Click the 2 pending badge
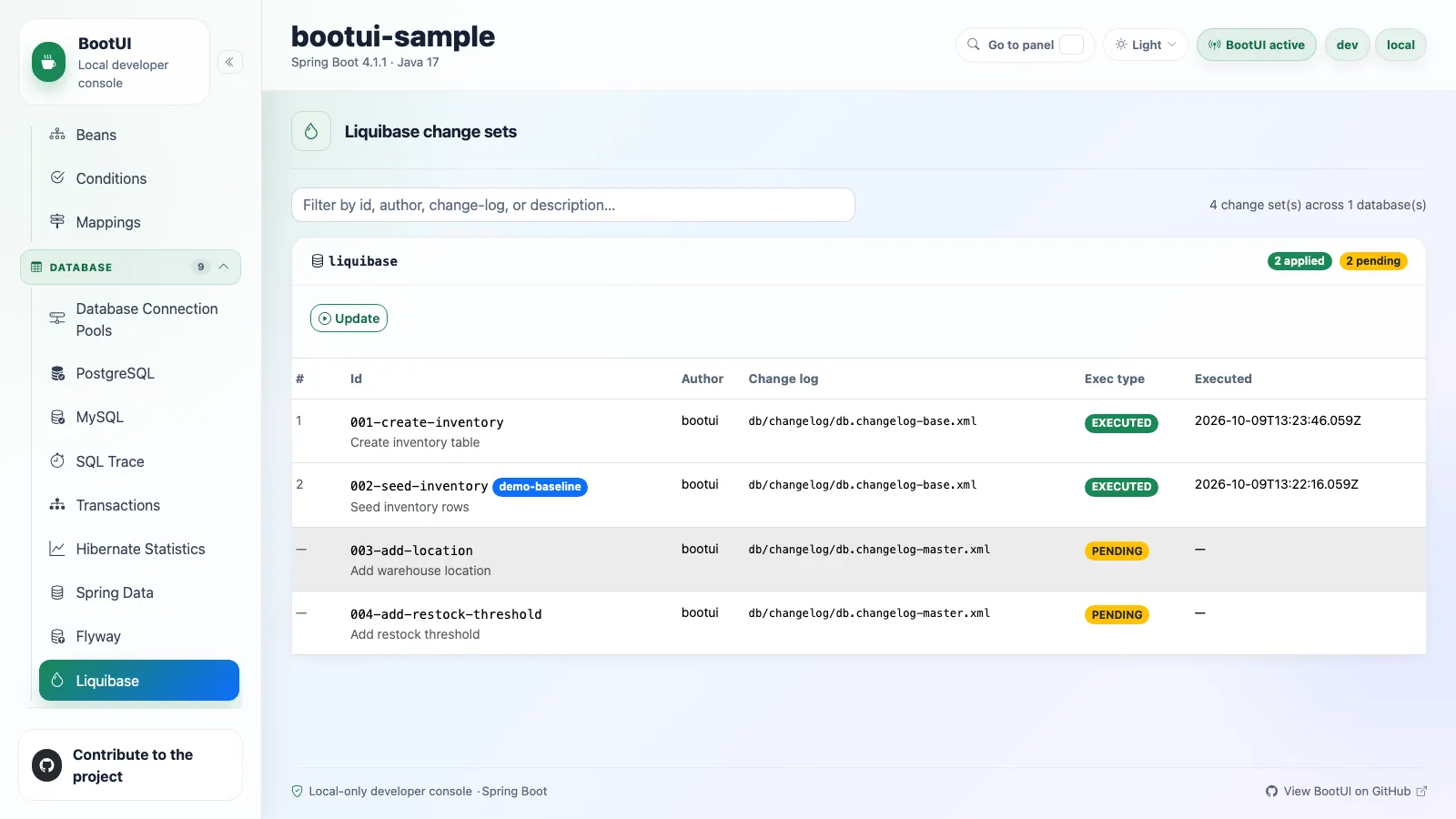Viewport: 1456px width, 819px height. coord(1373,261)
